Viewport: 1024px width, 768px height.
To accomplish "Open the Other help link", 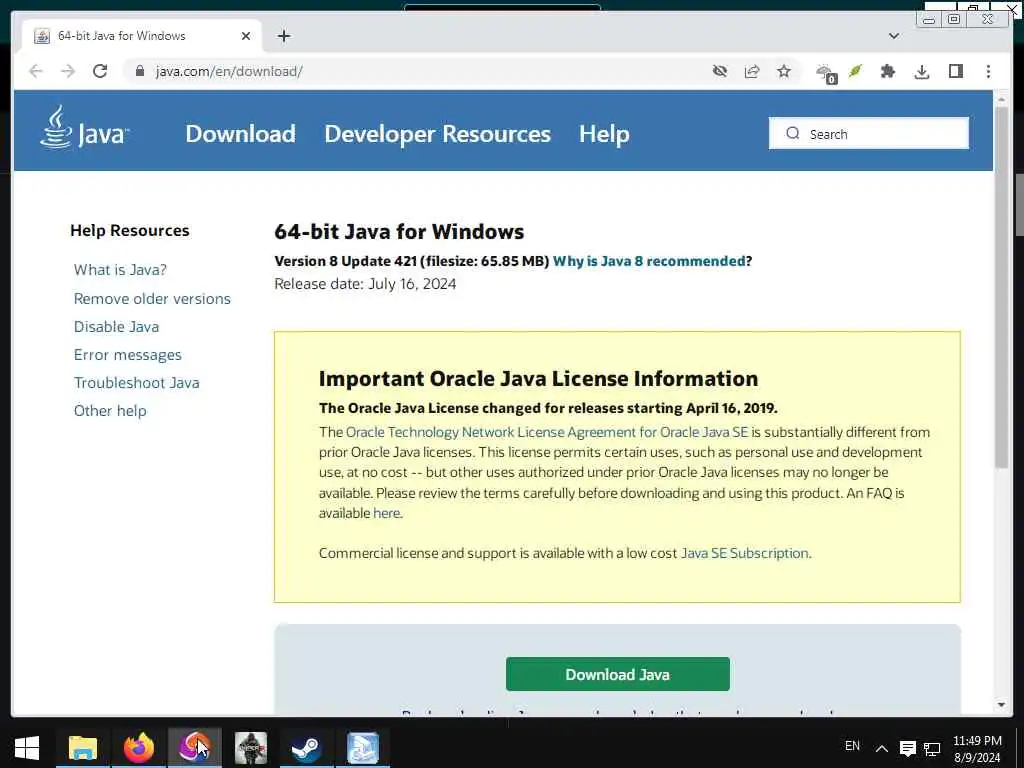I will pos(110,411).
